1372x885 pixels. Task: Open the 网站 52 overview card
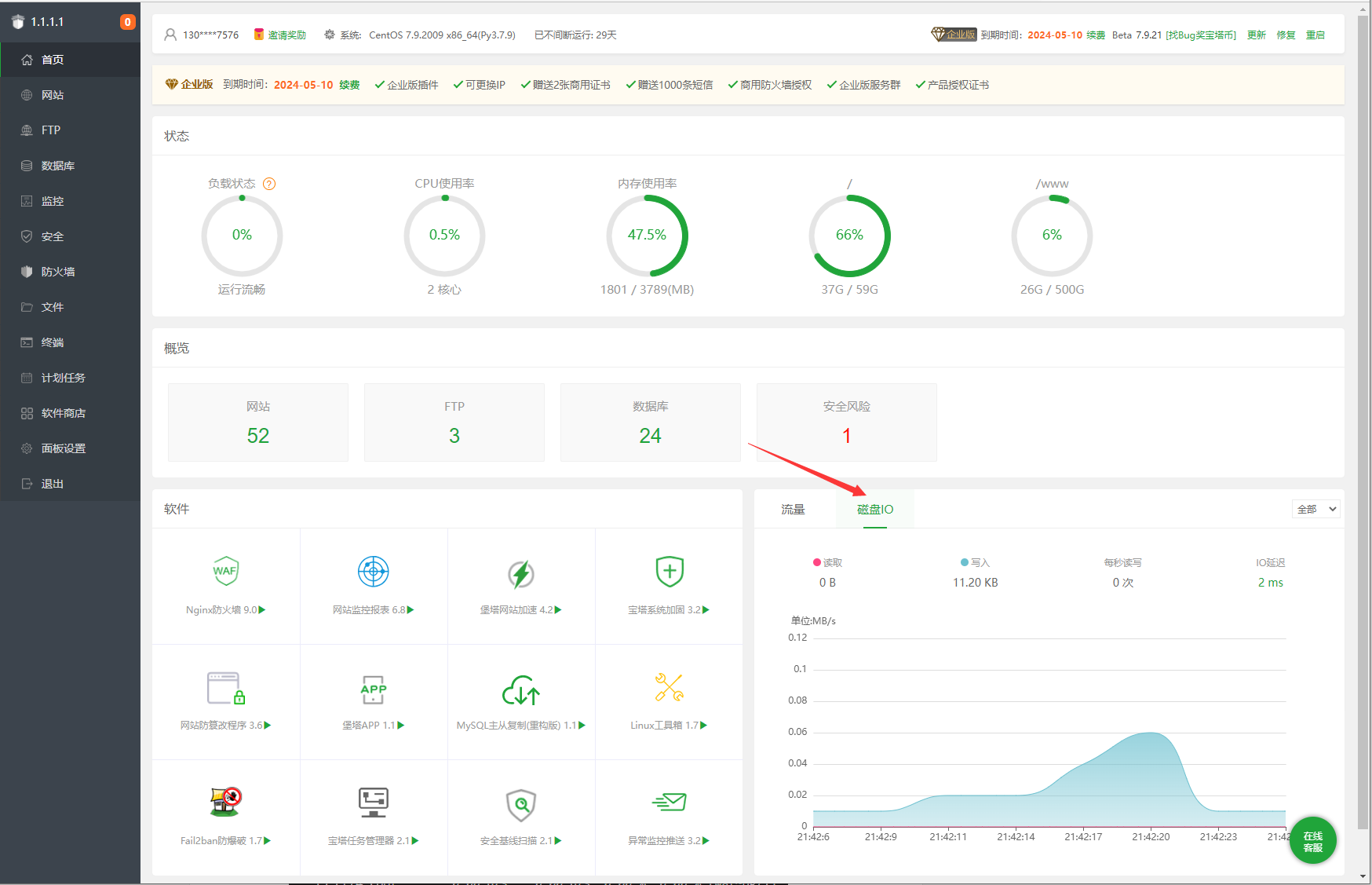tap(258, 422)
